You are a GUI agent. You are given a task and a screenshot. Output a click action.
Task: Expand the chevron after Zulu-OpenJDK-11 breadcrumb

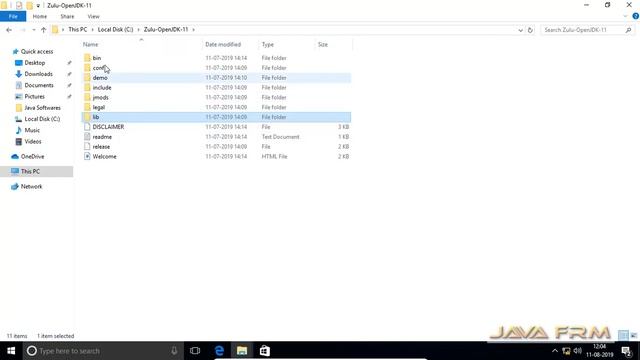(x=193, y=30)
